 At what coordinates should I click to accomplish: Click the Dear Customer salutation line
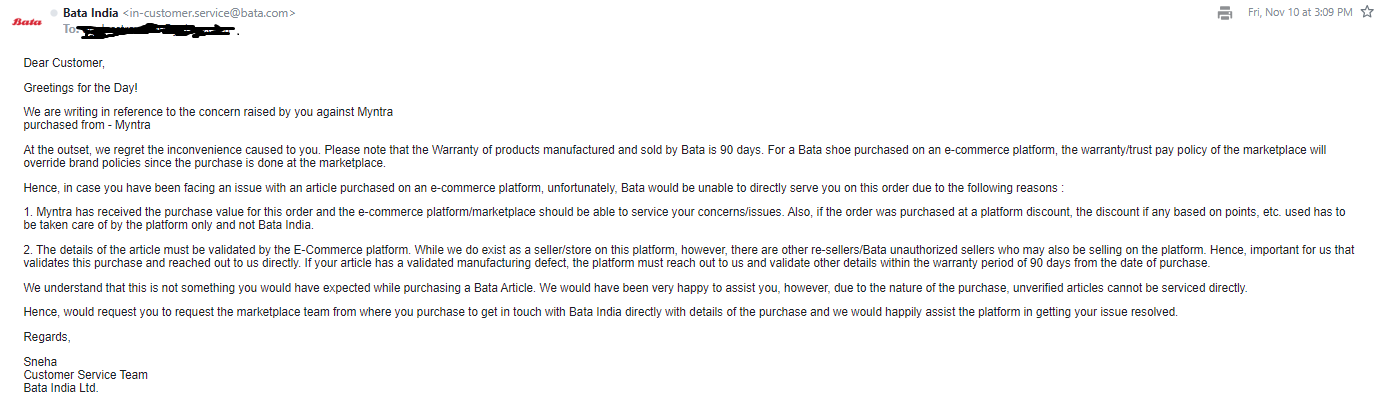pyautogui.click(x=64, y=63)
